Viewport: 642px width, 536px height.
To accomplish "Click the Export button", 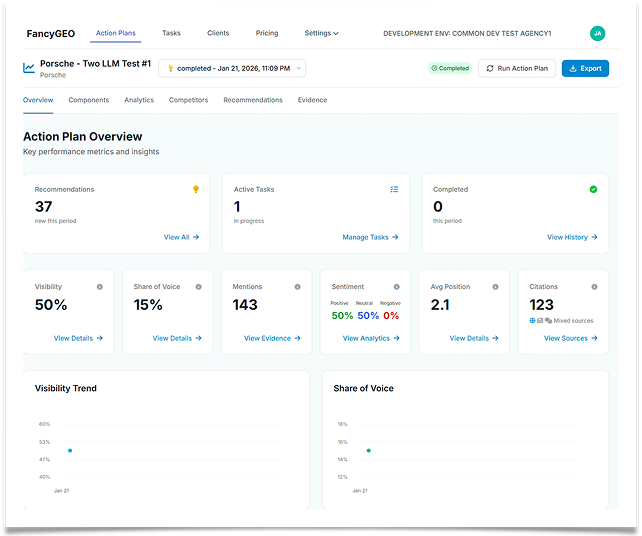I will click(585, 68).
